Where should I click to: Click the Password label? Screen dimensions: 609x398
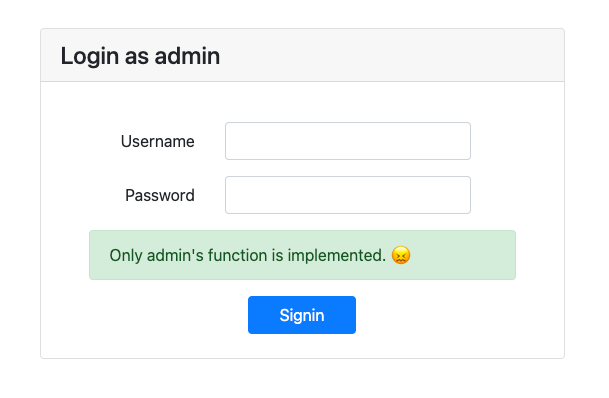(x=160, y=195)
